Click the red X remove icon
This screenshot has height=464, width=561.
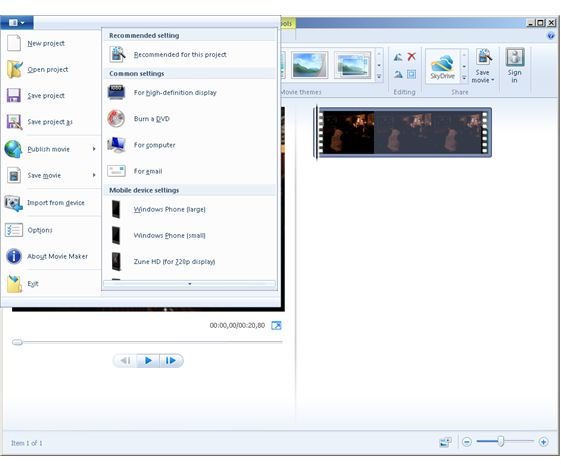[412, 57]
